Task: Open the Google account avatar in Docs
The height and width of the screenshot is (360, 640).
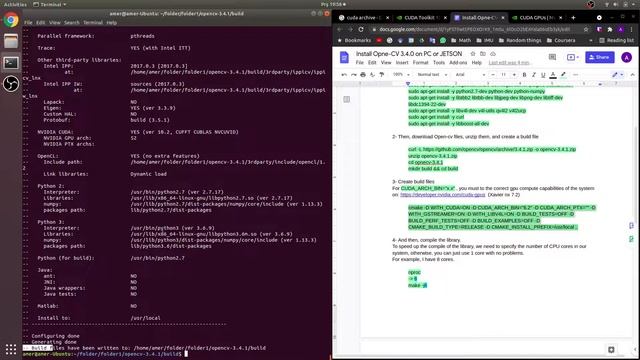Action: [627, 57]
